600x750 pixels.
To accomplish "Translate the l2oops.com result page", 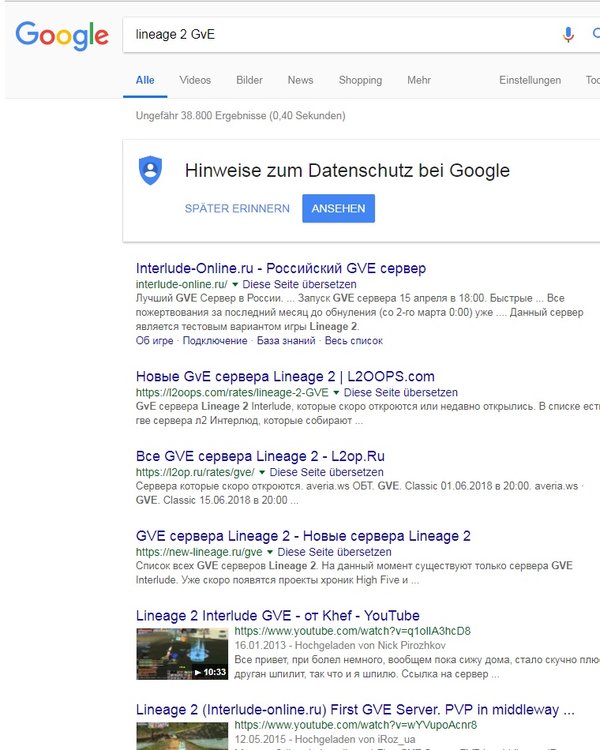I will (400, 392).
